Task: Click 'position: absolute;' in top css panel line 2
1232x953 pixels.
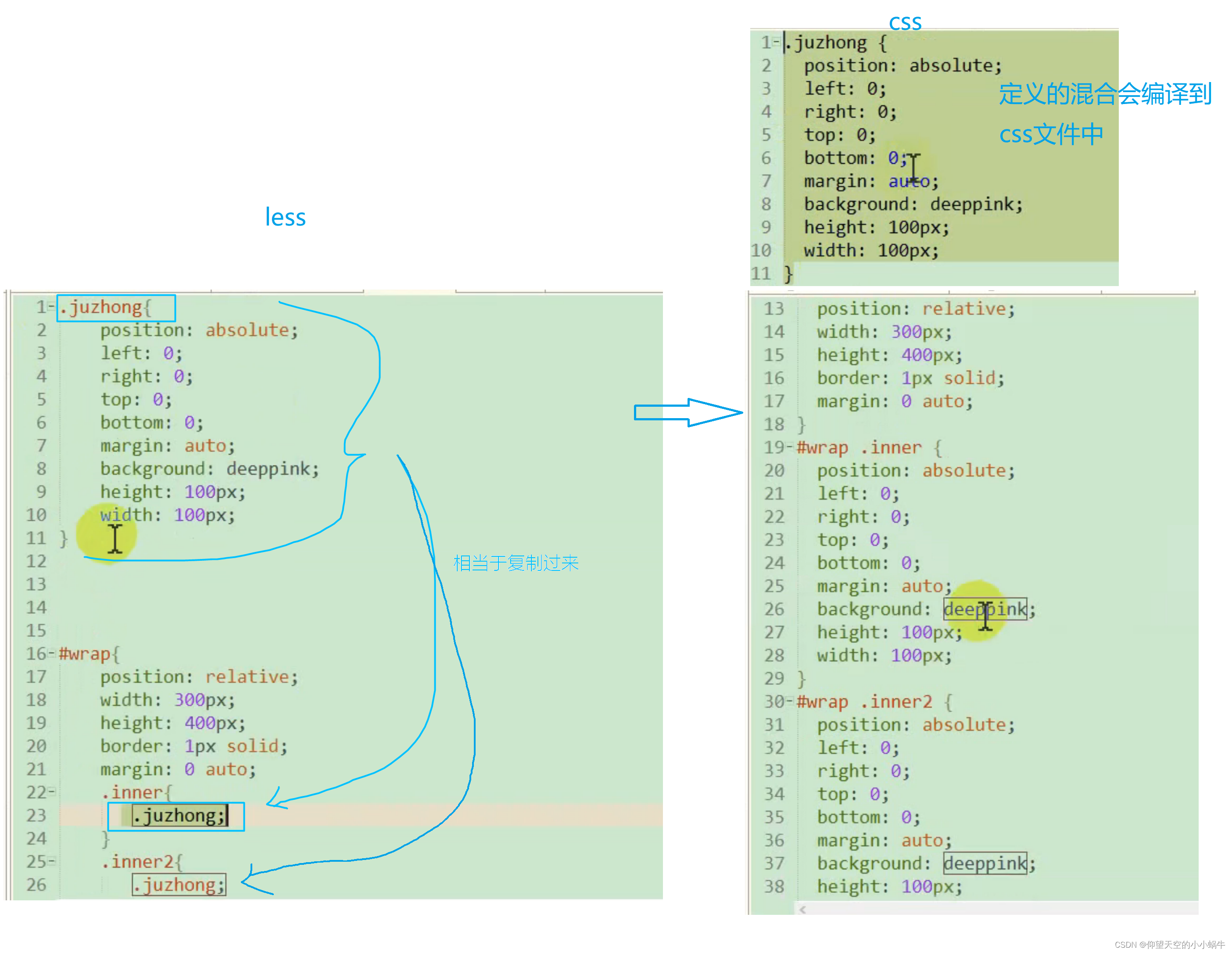Action: [903, 65]
